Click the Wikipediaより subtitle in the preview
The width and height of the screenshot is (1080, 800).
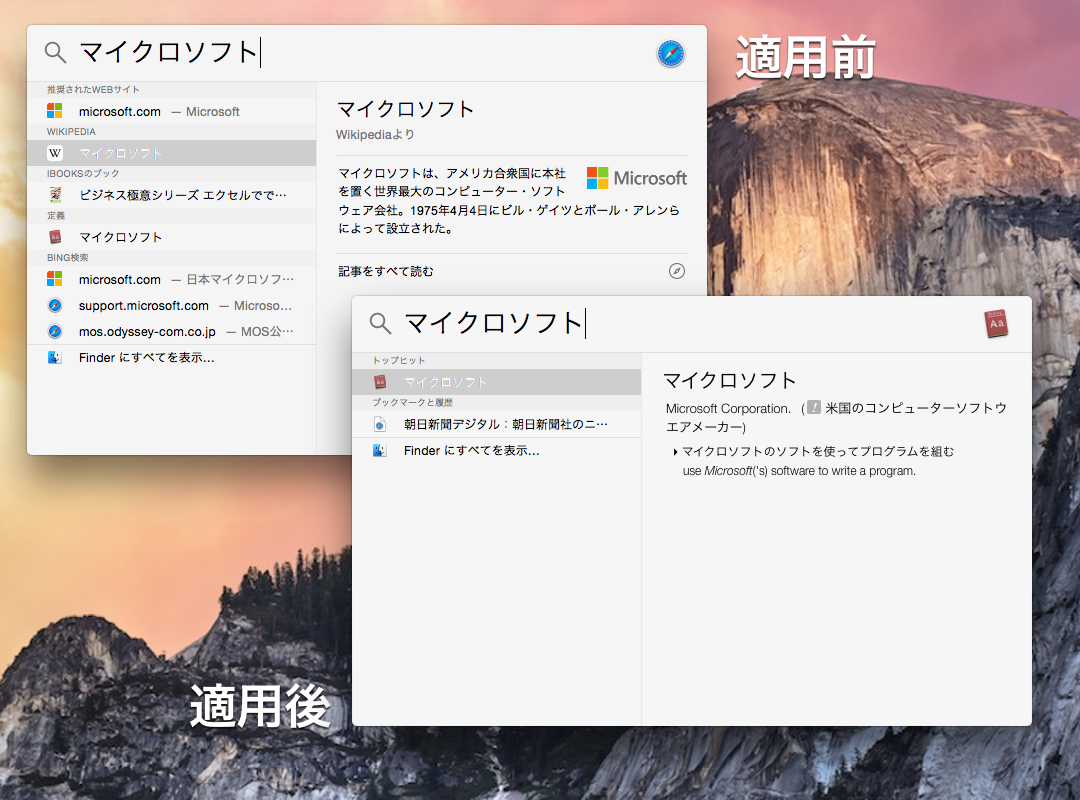point(375,134)
